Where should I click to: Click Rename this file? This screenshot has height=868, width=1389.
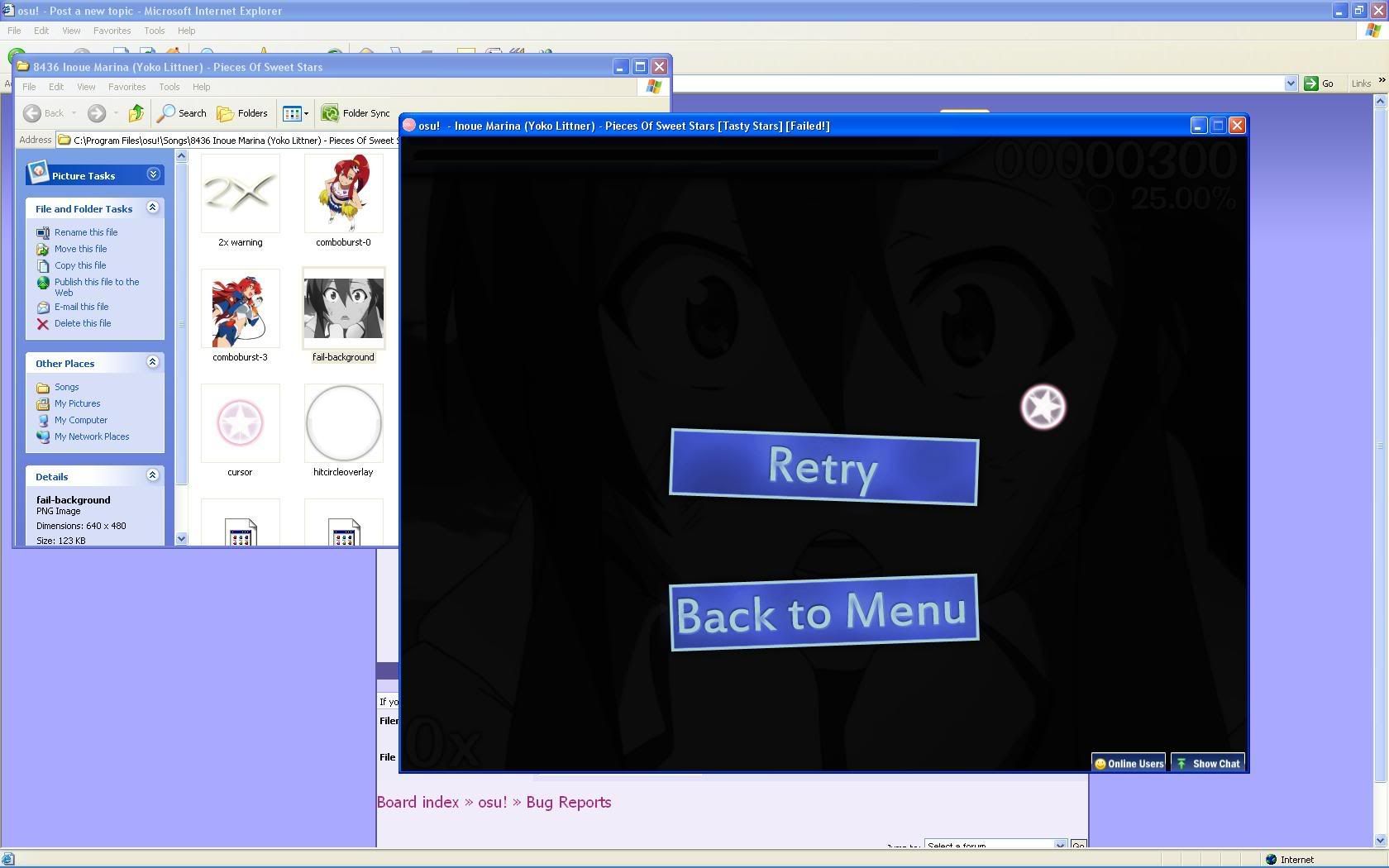pos(86,232)
